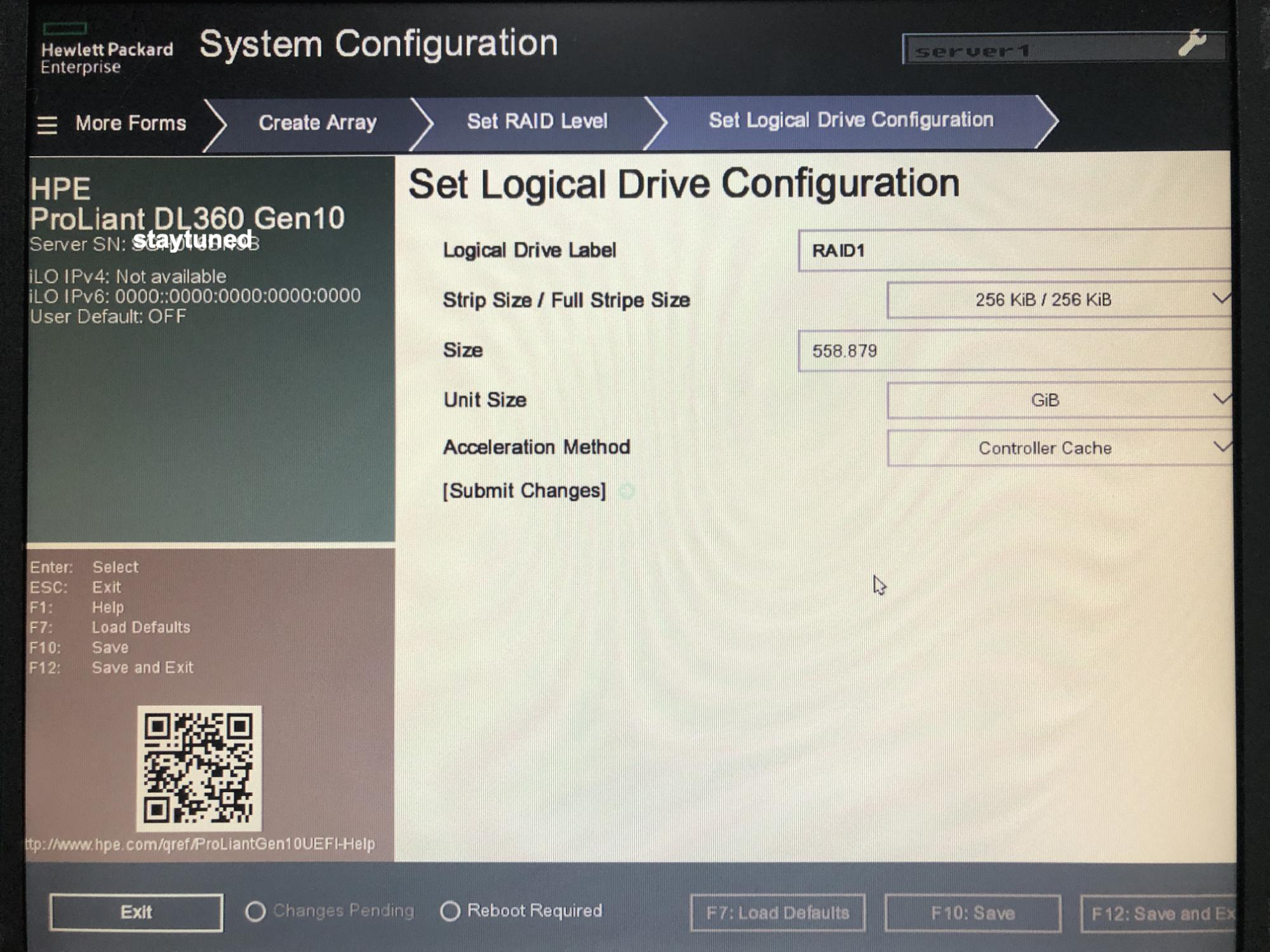Expand the Unit Size GiB dropdown
The width and height of the screenshot is (1270, 952).
pos(1058,400)
